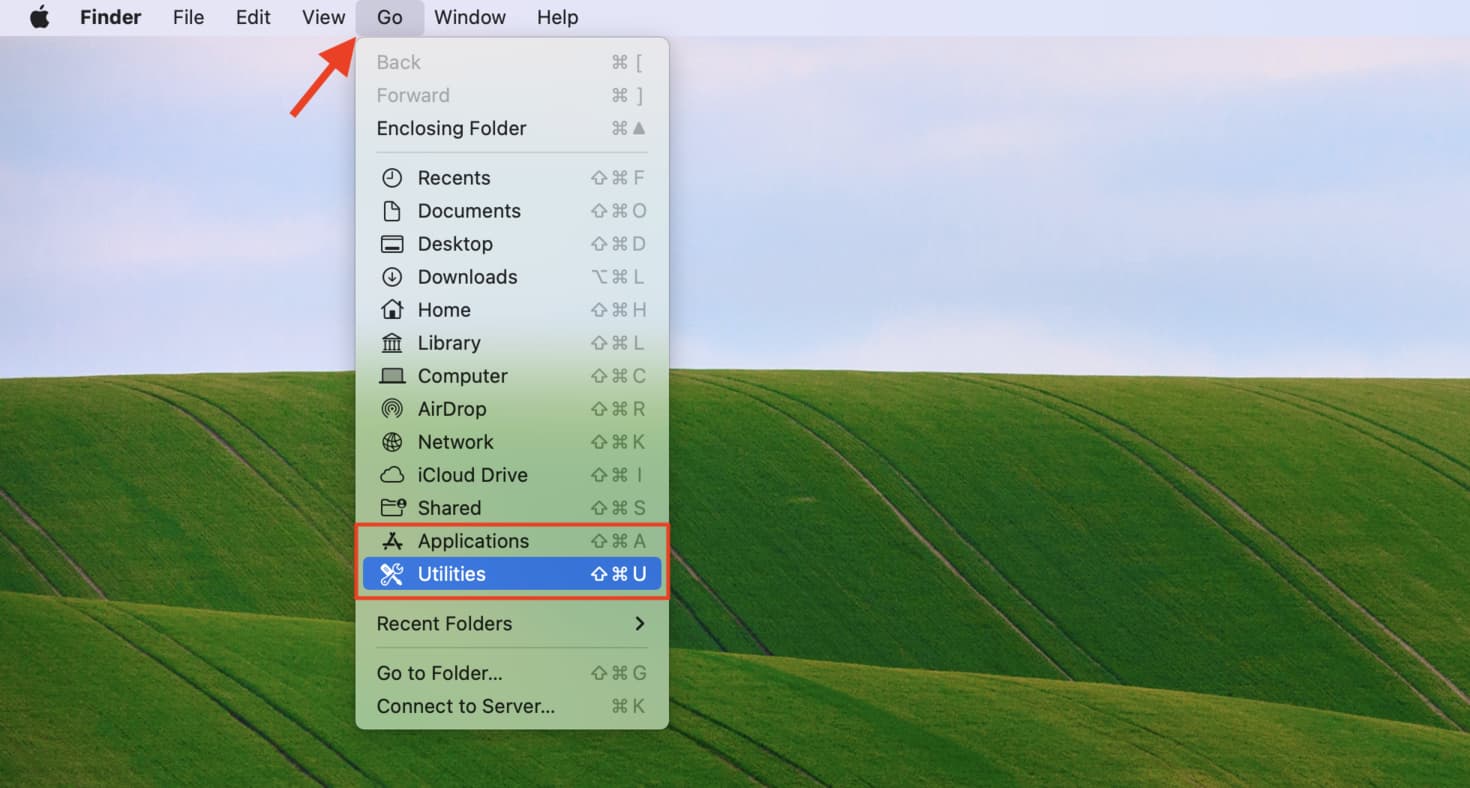Go to Home folder
This screenshot has width=1470, height=788.
click(x=512, y=310)
